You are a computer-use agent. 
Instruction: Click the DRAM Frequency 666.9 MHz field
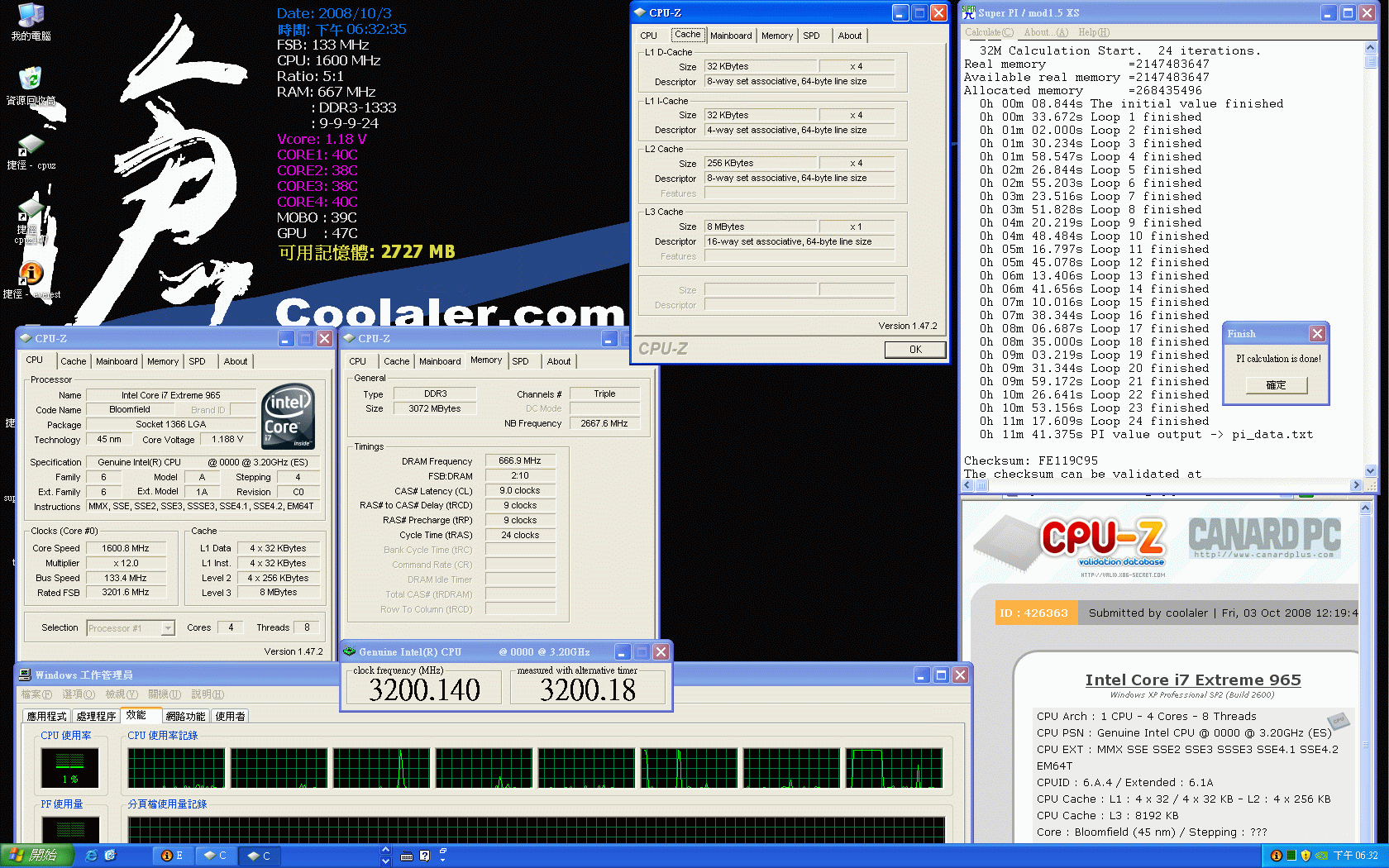520,460
